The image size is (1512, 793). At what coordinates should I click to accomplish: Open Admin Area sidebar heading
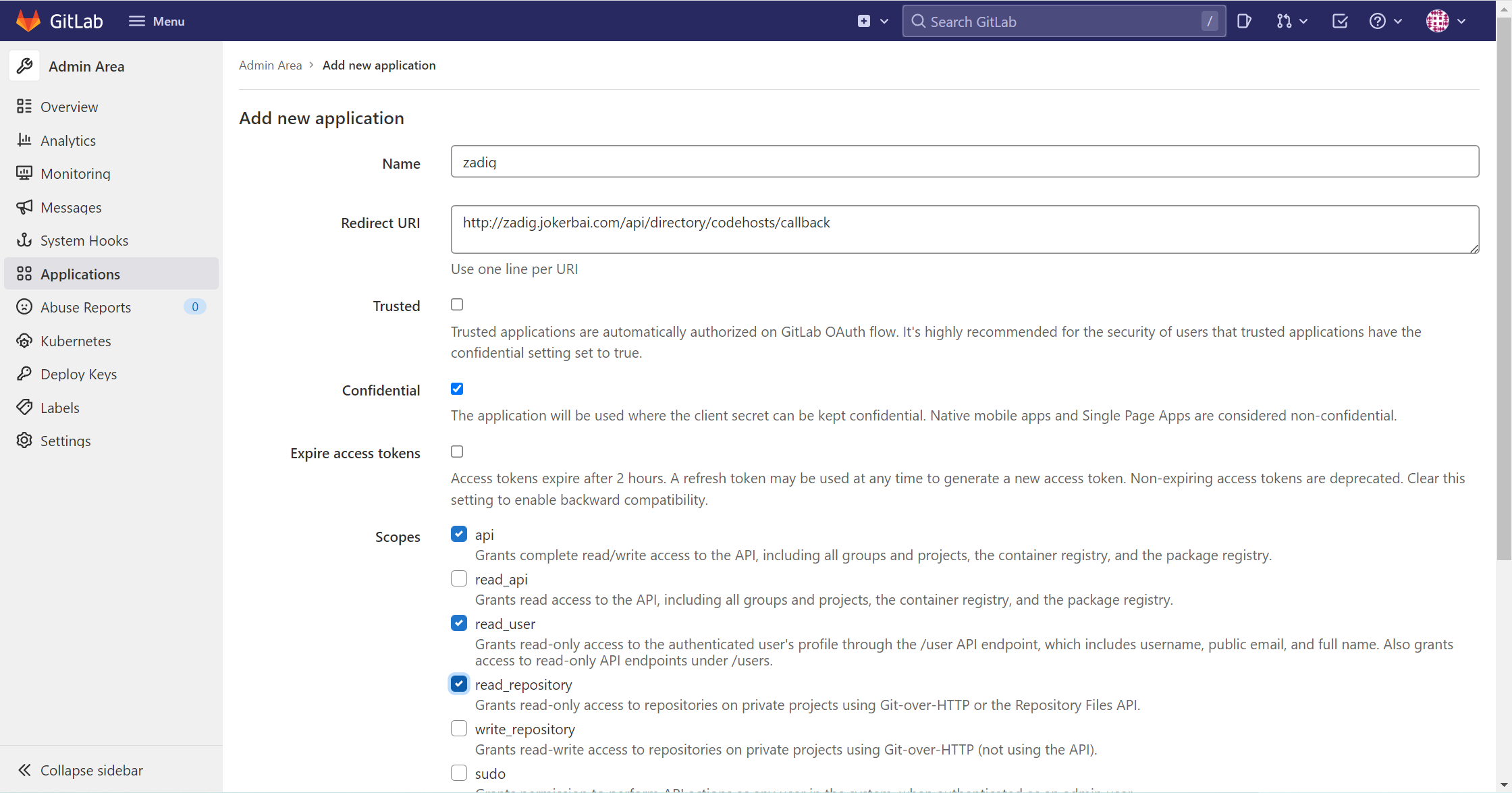point(86,66)
